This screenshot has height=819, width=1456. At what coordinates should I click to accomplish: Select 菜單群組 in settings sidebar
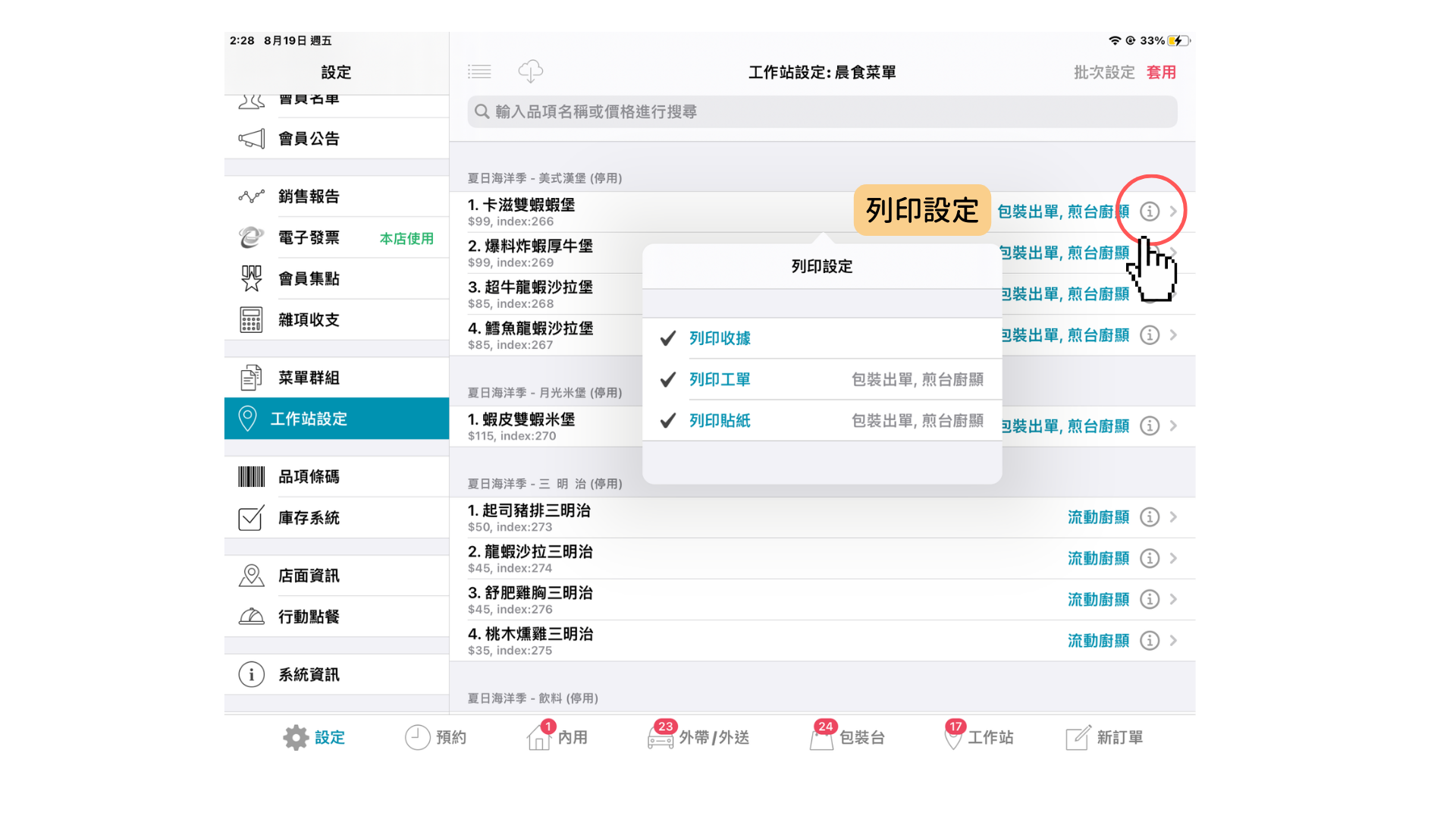(x=337, y=378)
